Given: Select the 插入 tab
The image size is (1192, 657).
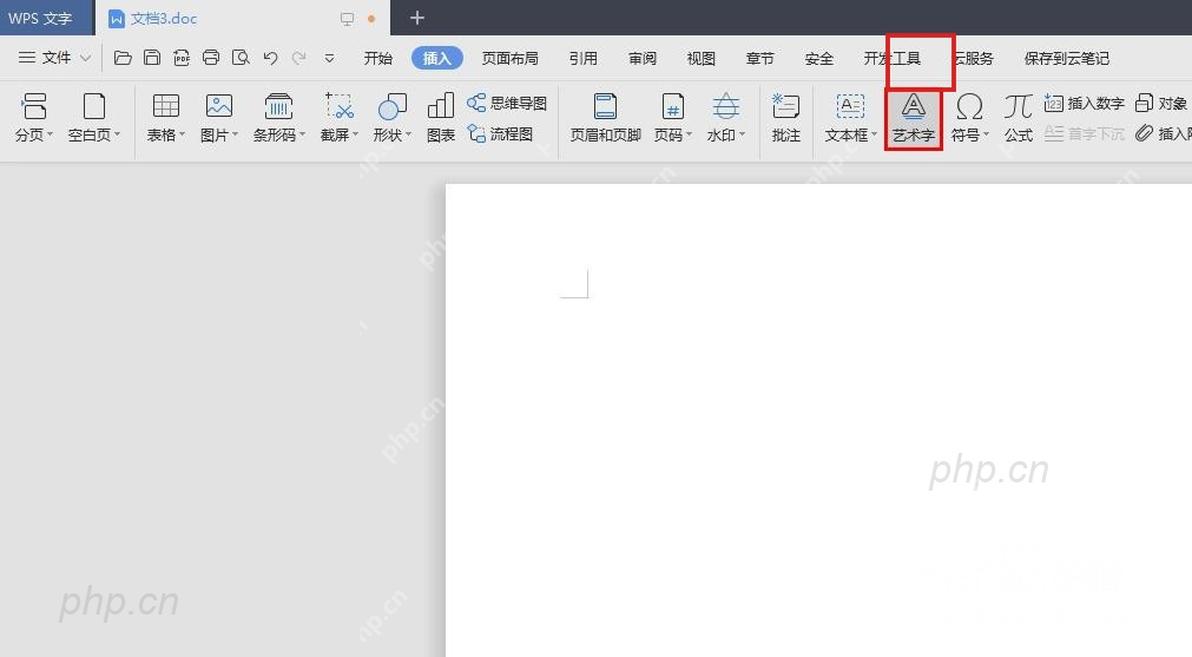Looking at the screenshot, I should click(437, 59).
